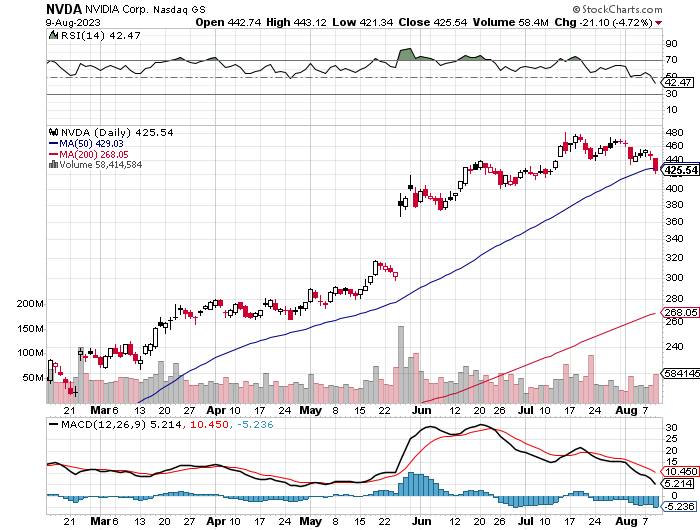Click the RSI(14) 42.47 label

pos(100,35)
